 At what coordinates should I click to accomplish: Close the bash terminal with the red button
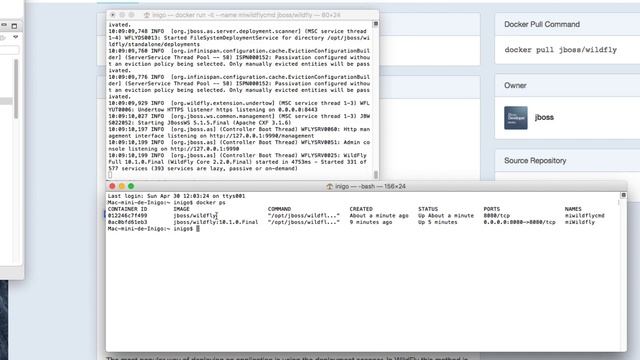(112, 186)
